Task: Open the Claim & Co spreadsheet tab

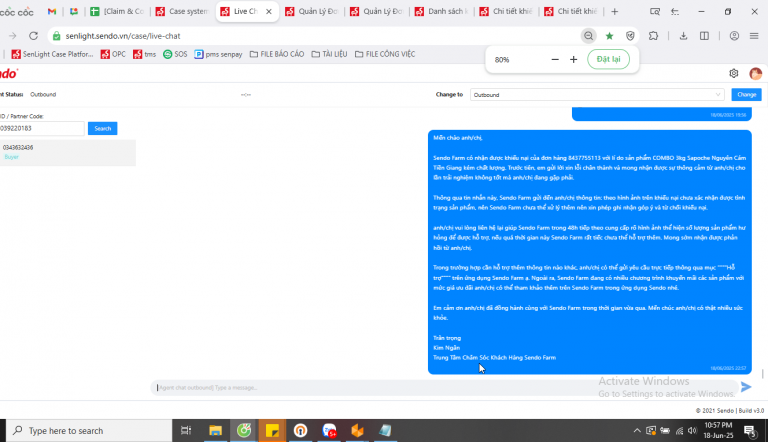Action: (x=117, y=11)
